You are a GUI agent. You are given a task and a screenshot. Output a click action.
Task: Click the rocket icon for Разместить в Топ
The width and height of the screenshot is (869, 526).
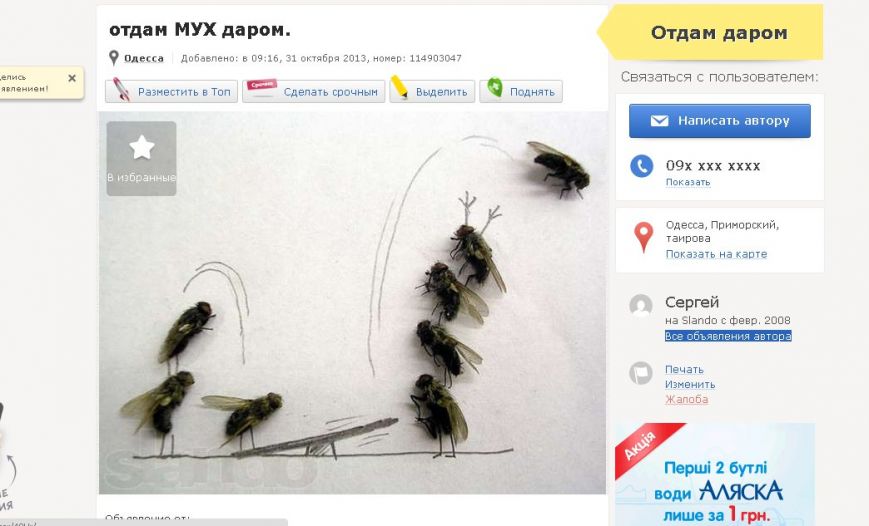pos(121,90)
